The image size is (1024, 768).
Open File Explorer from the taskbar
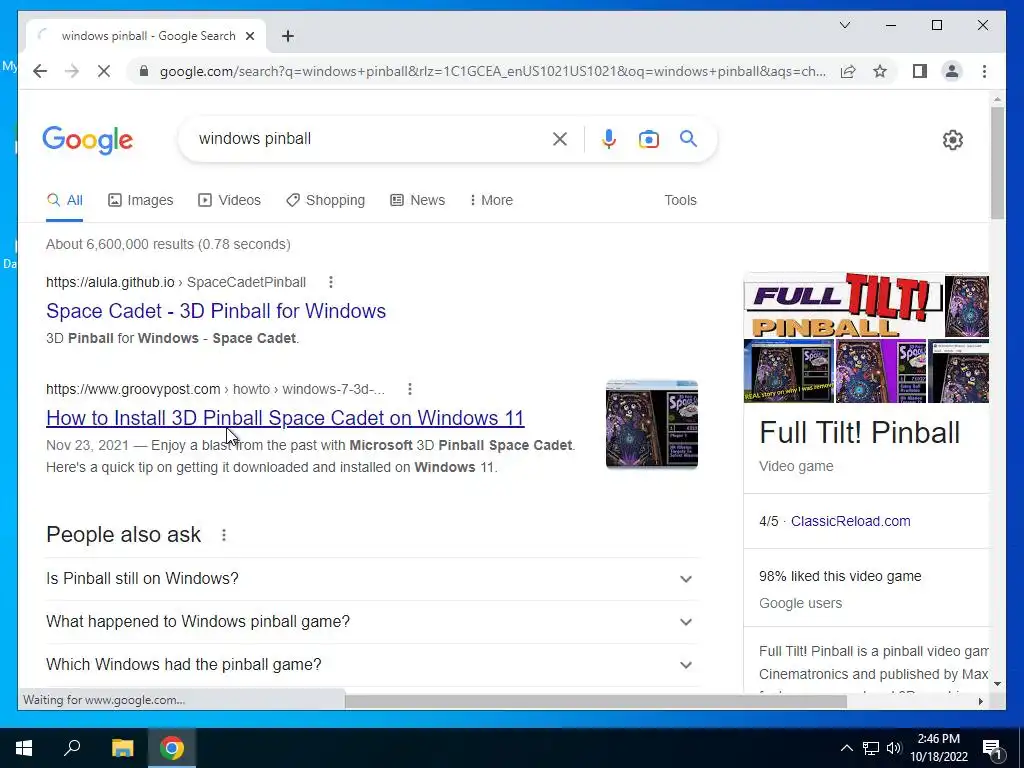(x=122, y=748)
